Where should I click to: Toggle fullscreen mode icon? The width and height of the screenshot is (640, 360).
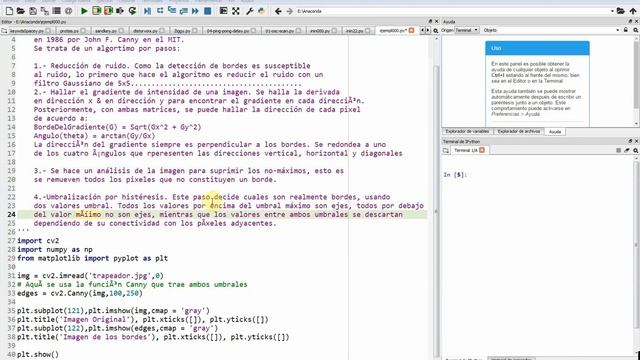236,11
